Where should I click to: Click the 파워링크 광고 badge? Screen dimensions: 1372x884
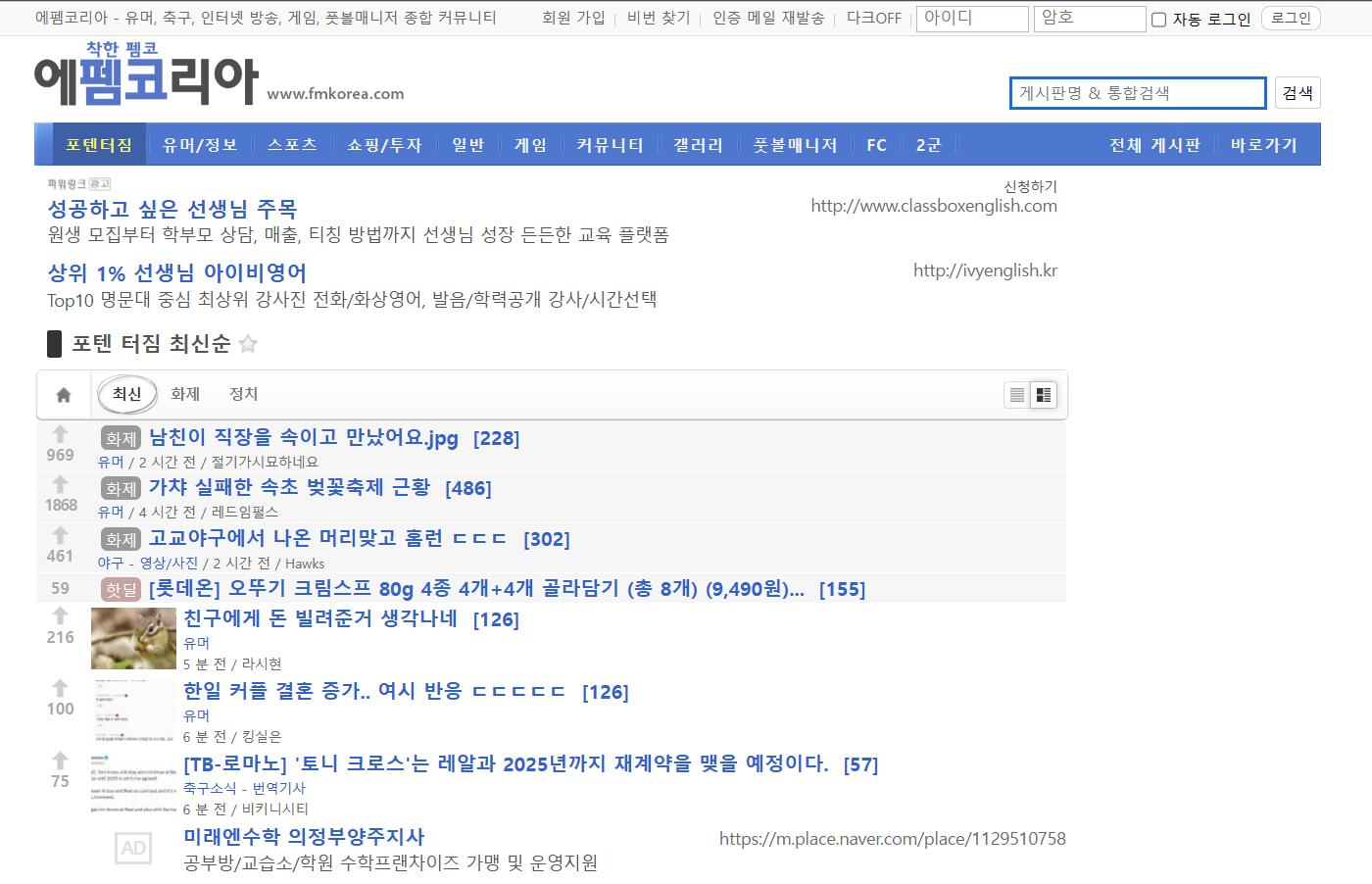[79, 183]
